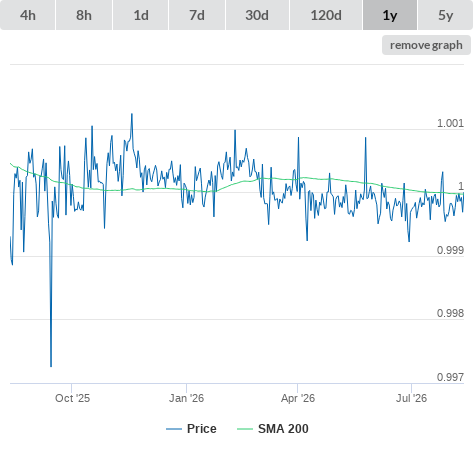Click the blue Price legend line marker
The image size is (474, 455).
(x=174, y=429)
